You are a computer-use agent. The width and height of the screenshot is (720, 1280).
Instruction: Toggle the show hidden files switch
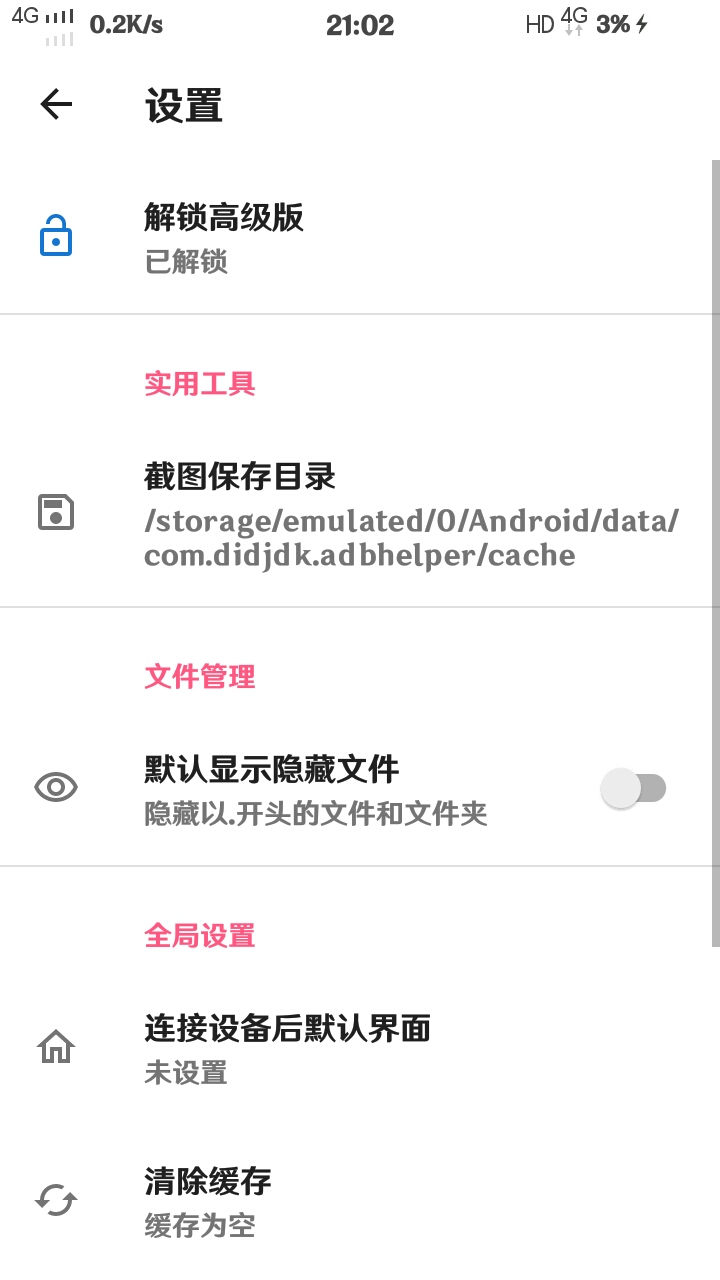(634, 788)
